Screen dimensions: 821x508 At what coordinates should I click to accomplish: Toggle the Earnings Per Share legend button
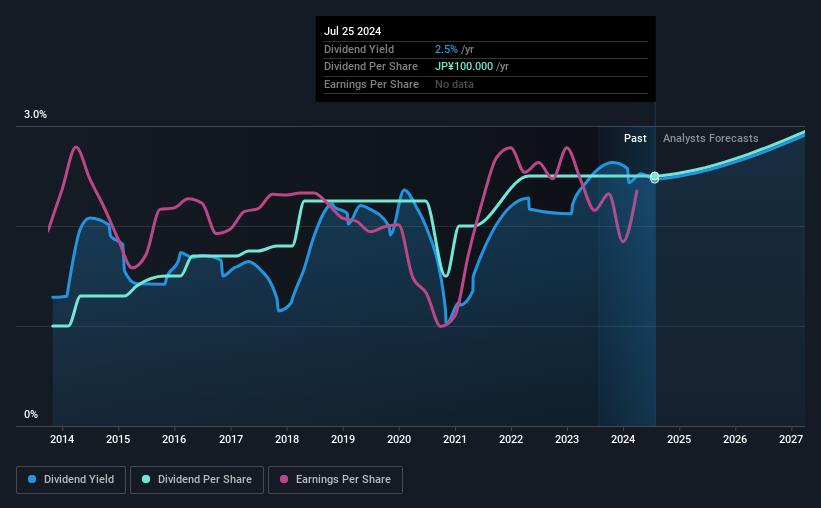click(x=335, y=480)
